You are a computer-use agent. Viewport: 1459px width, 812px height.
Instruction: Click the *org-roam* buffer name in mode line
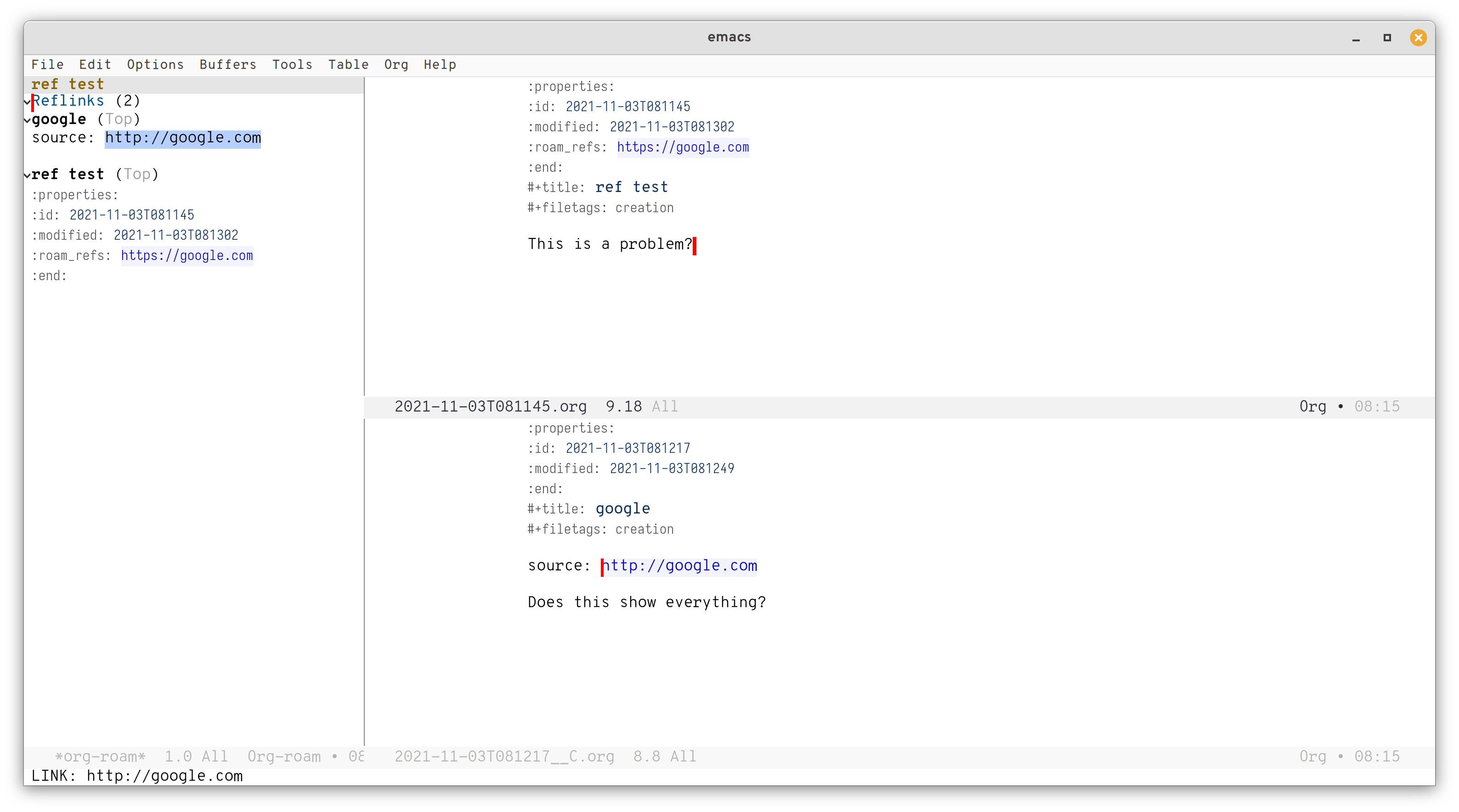(x=100, y=756)
